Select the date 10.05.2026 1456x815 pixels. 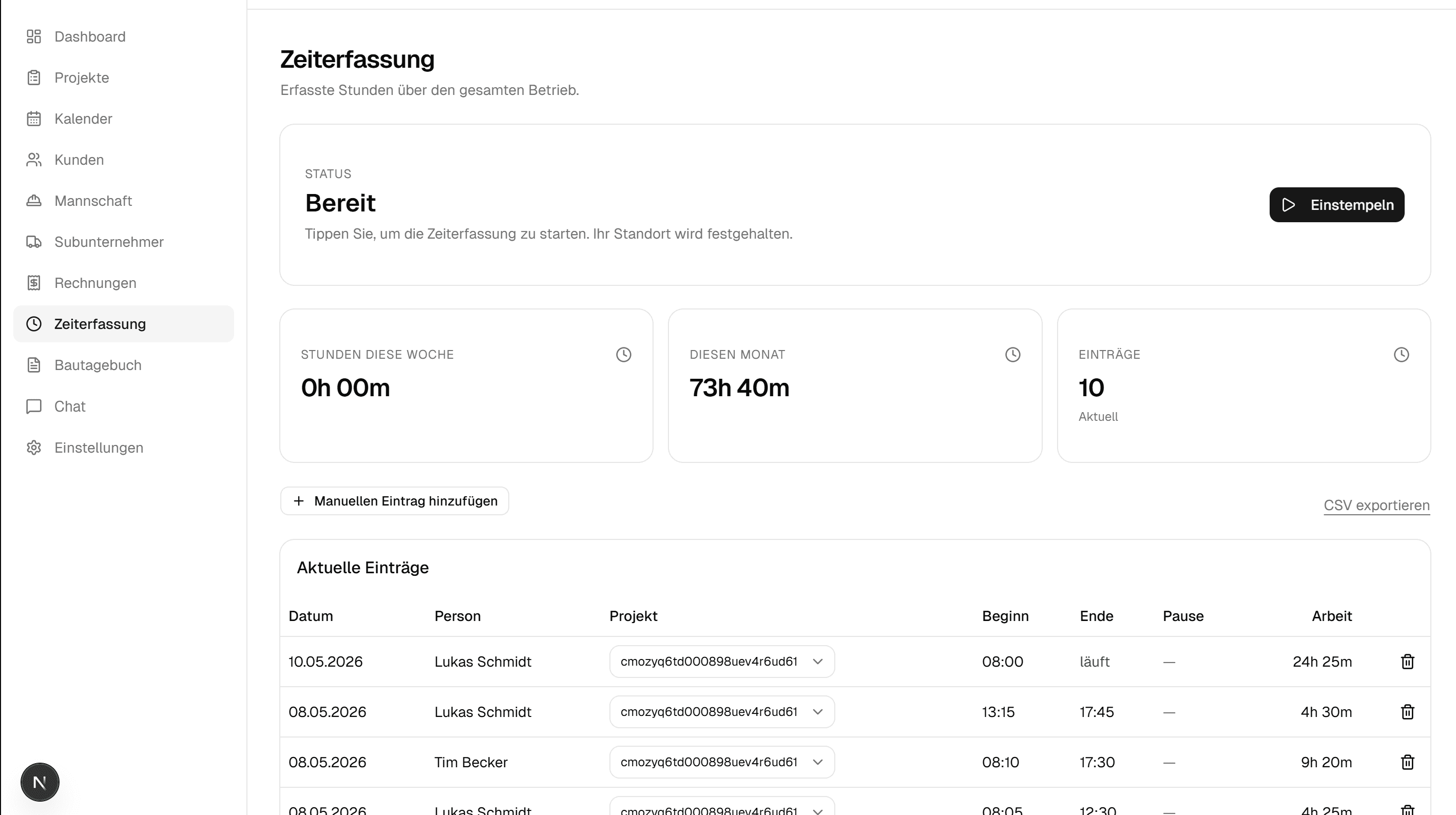(x=325, y=661)
